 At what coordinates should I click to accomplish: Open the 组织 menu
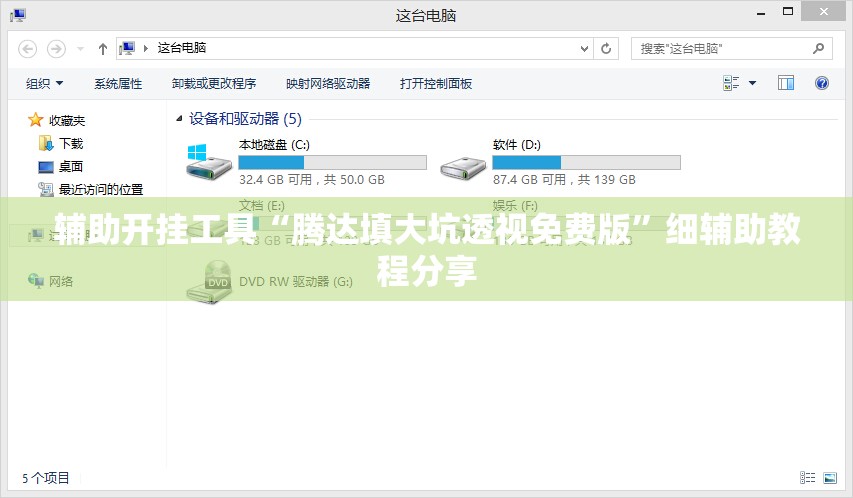click(x=44, y=83)
